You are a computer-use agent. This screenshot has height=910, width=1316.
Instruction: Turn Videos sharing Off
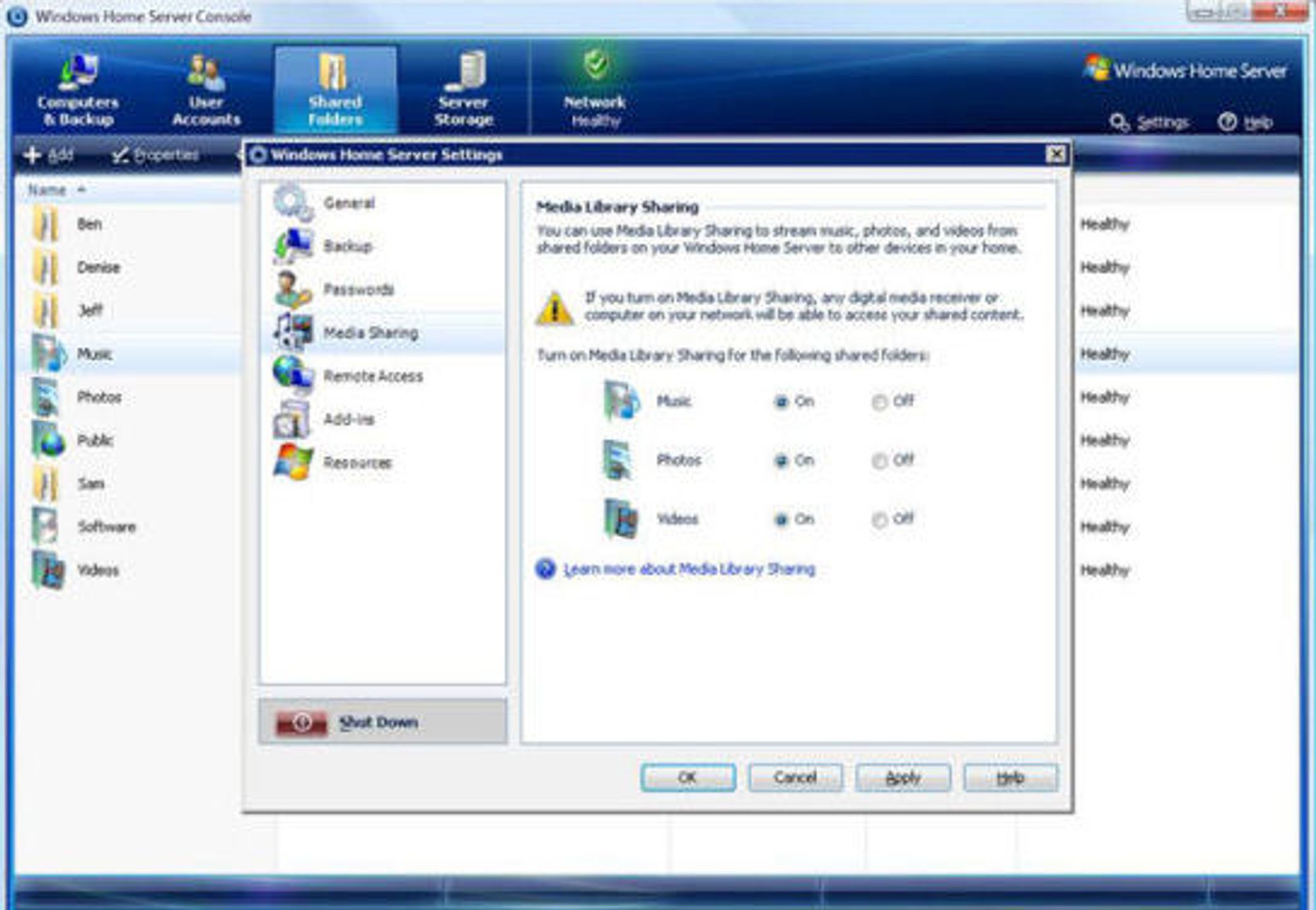coord(879,520)
